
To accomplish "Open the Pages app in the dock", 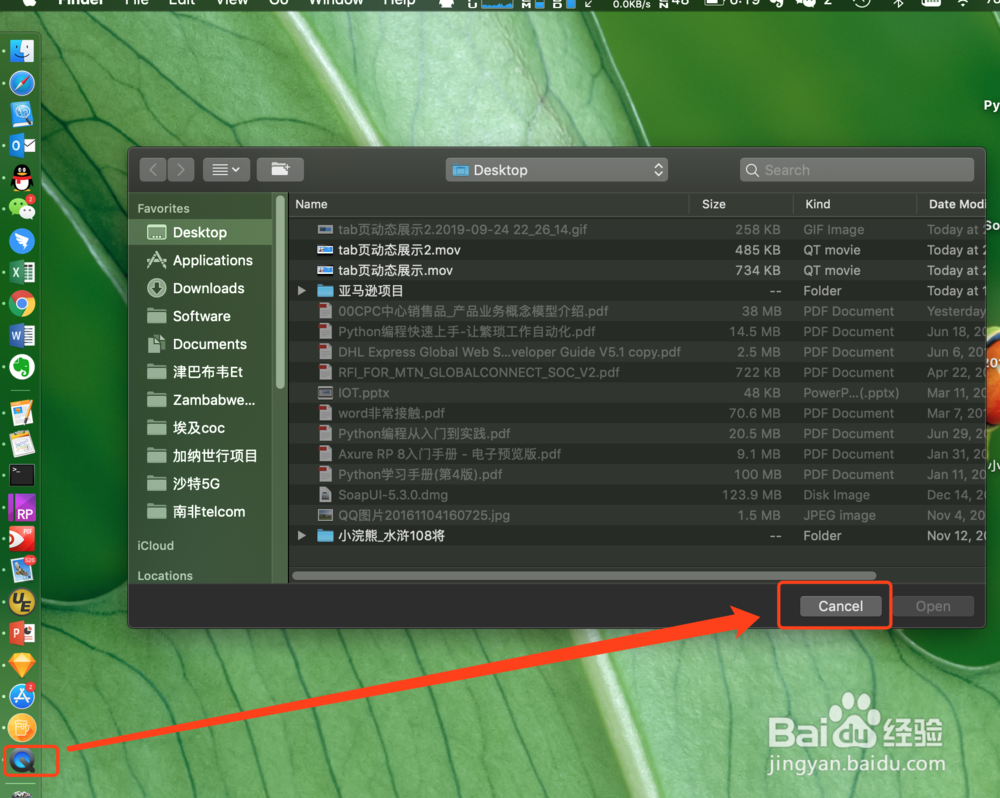I will coord(22,413).
